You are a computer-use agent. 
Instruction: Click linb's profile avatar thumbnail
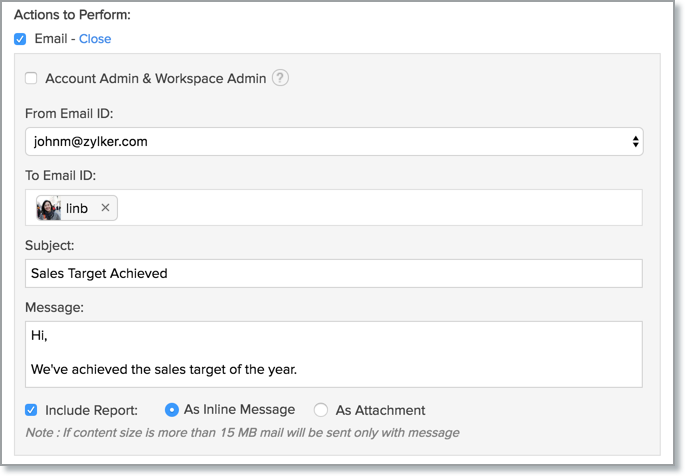(x=49, y=208)
